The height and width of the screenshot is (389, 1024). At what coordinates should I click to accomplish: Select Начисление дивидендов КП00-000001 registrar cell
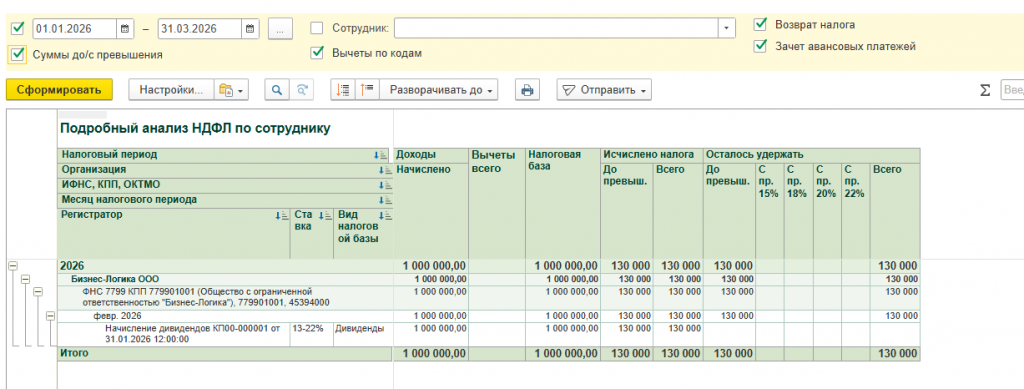[174, 334]
